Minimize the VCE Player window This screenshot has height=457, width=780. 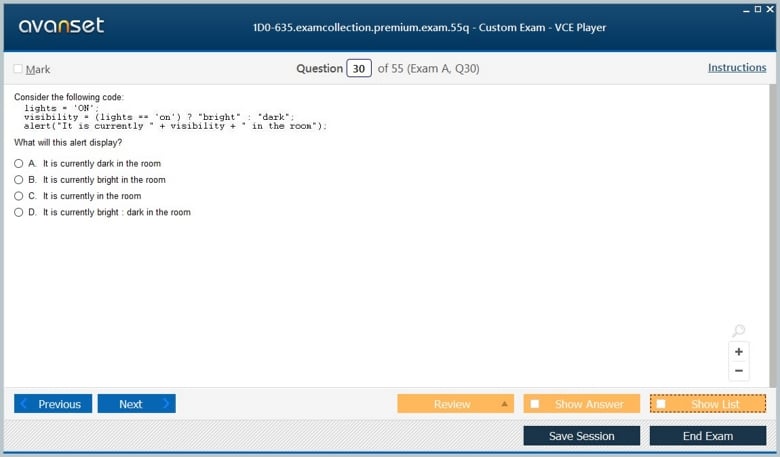click(746, 9)
